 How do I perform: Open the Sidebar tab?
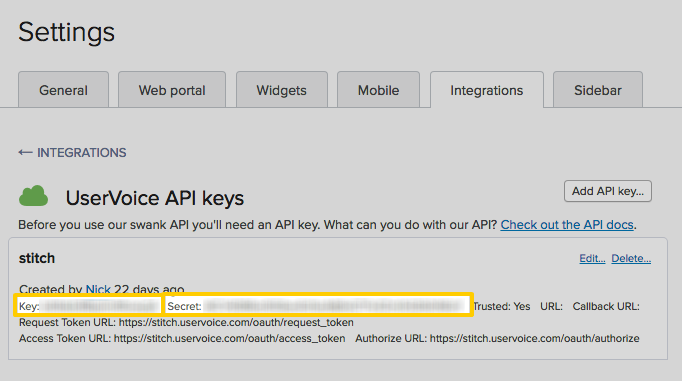click(x=598, y=90)
